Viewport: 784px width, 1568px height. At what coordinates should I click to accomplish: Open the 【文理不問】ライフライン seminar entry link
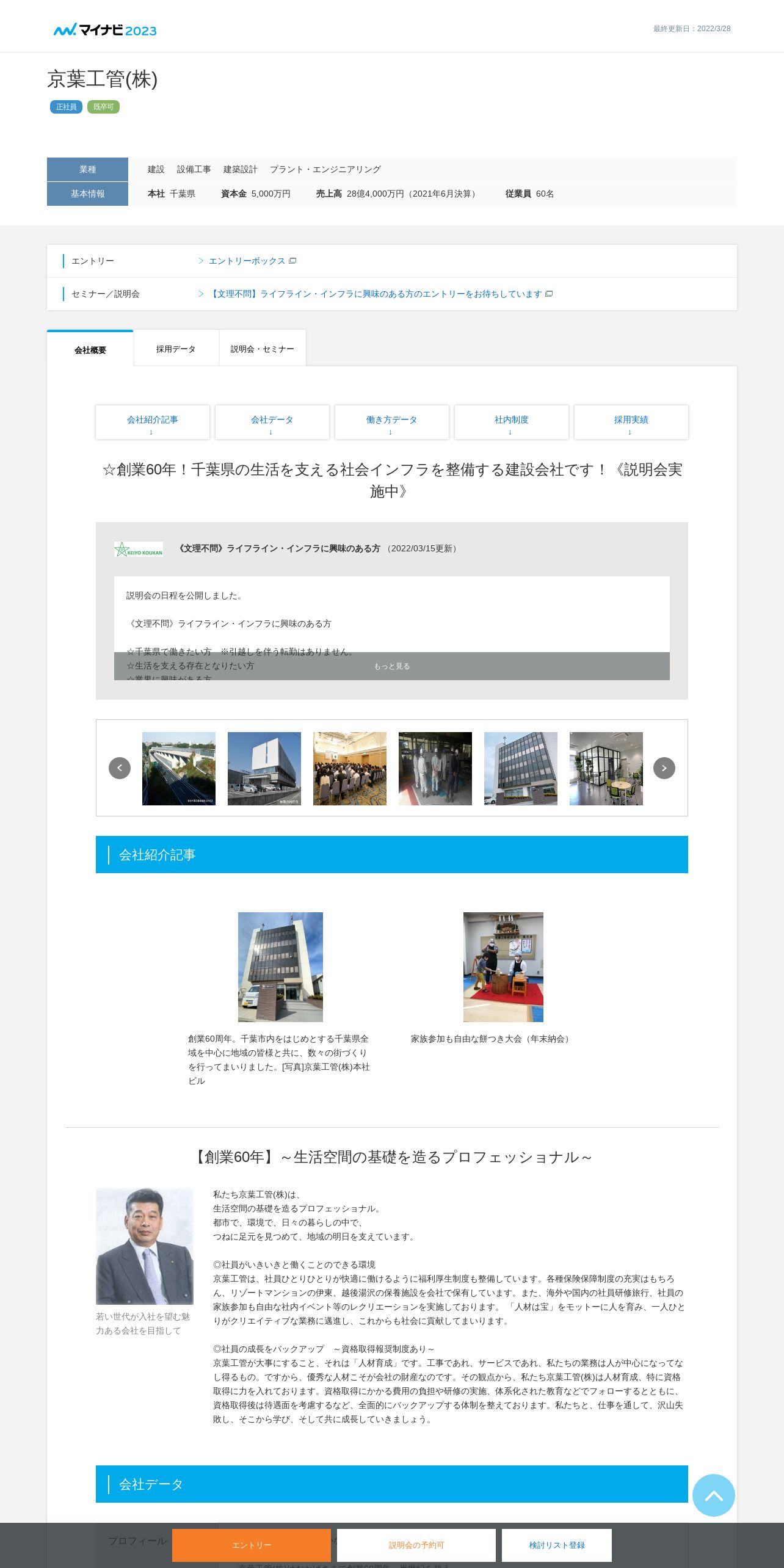tap(376, 294)
